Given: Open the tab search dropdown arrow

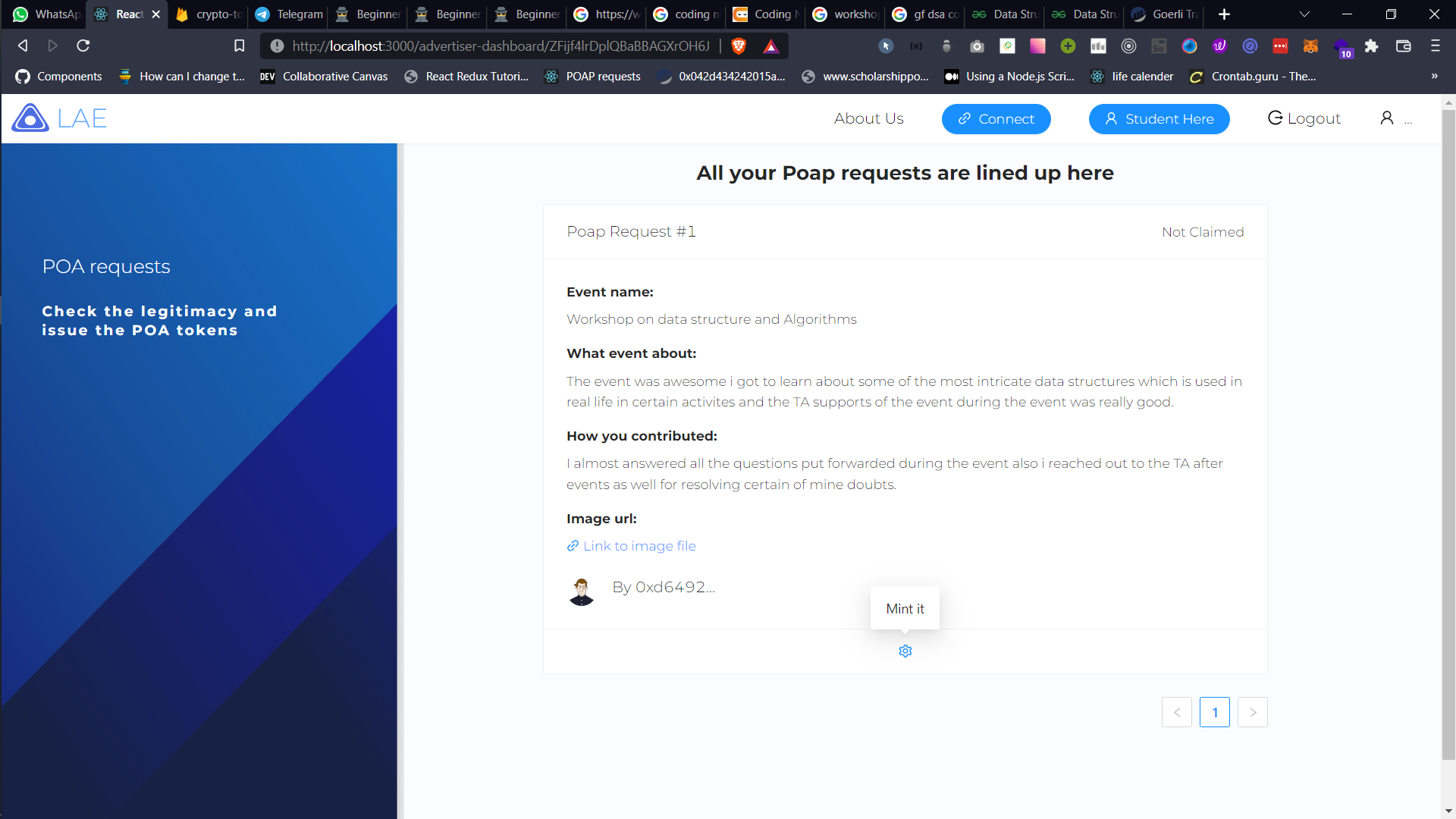Looking at the screenshot, I should 1304,14.
